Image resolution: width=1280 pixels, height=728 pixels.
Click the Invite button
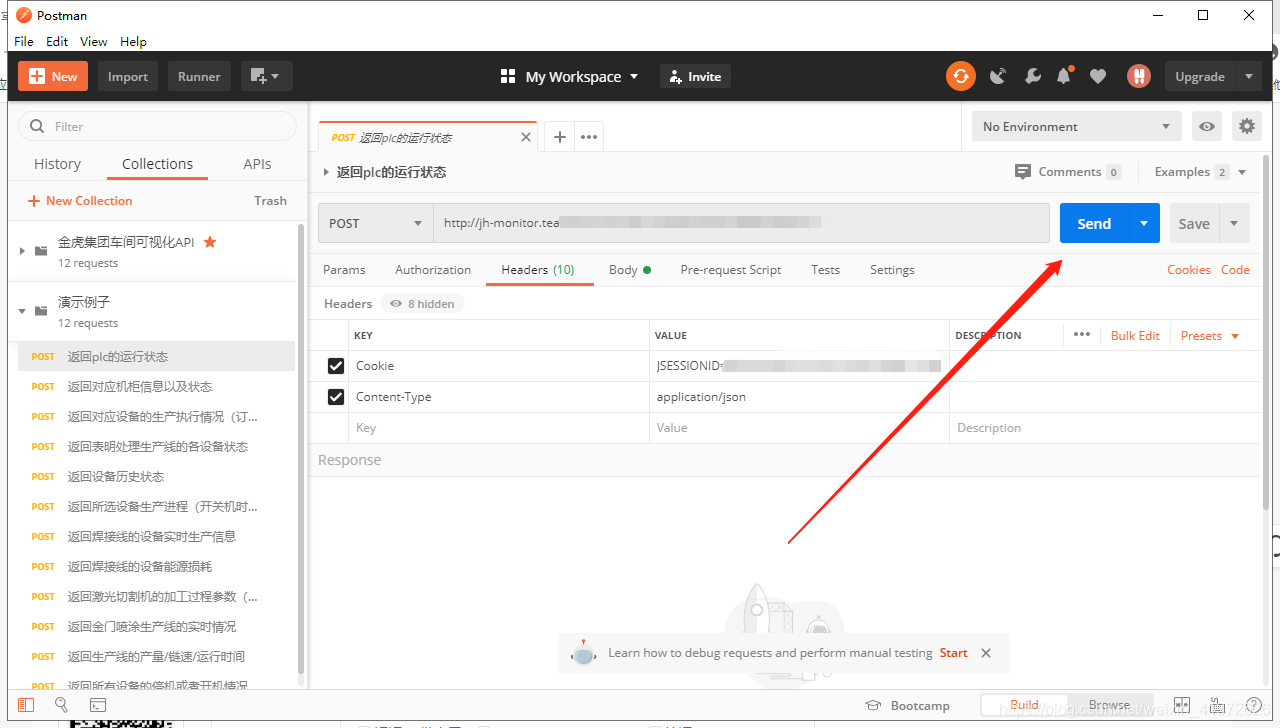tap(695, 76)
